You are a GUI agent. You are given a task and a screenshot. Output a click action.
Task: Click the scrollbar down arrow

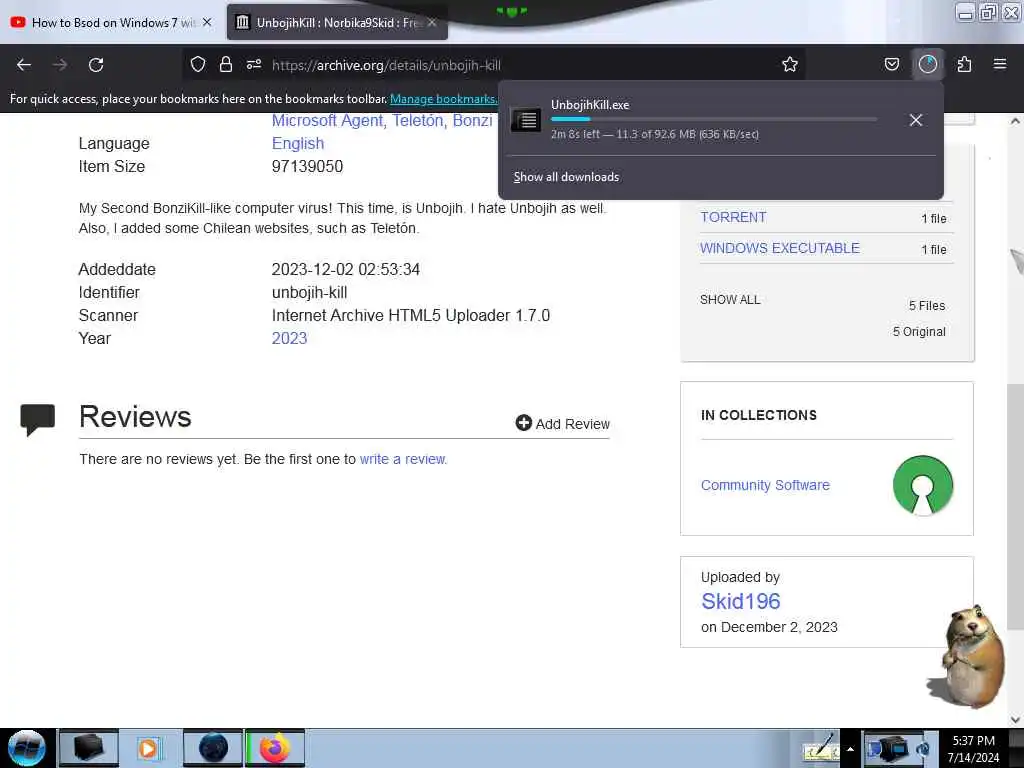(1015, 719)
